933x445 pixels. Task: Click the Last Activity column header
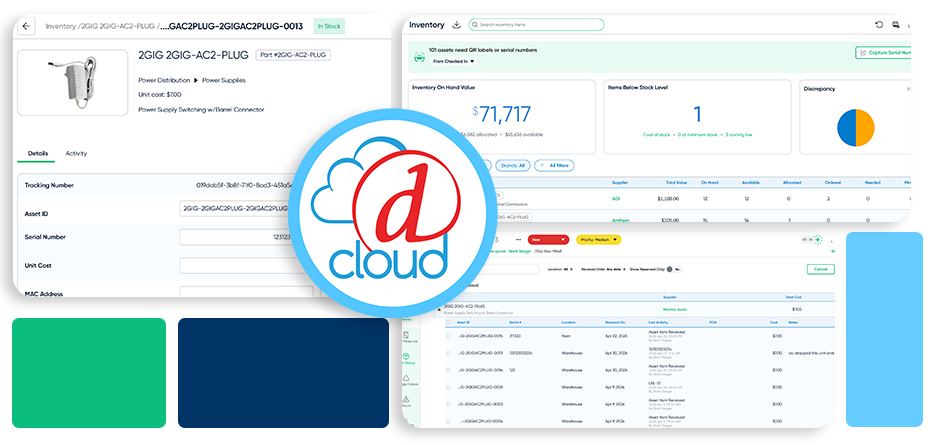[x=659, y=322]
